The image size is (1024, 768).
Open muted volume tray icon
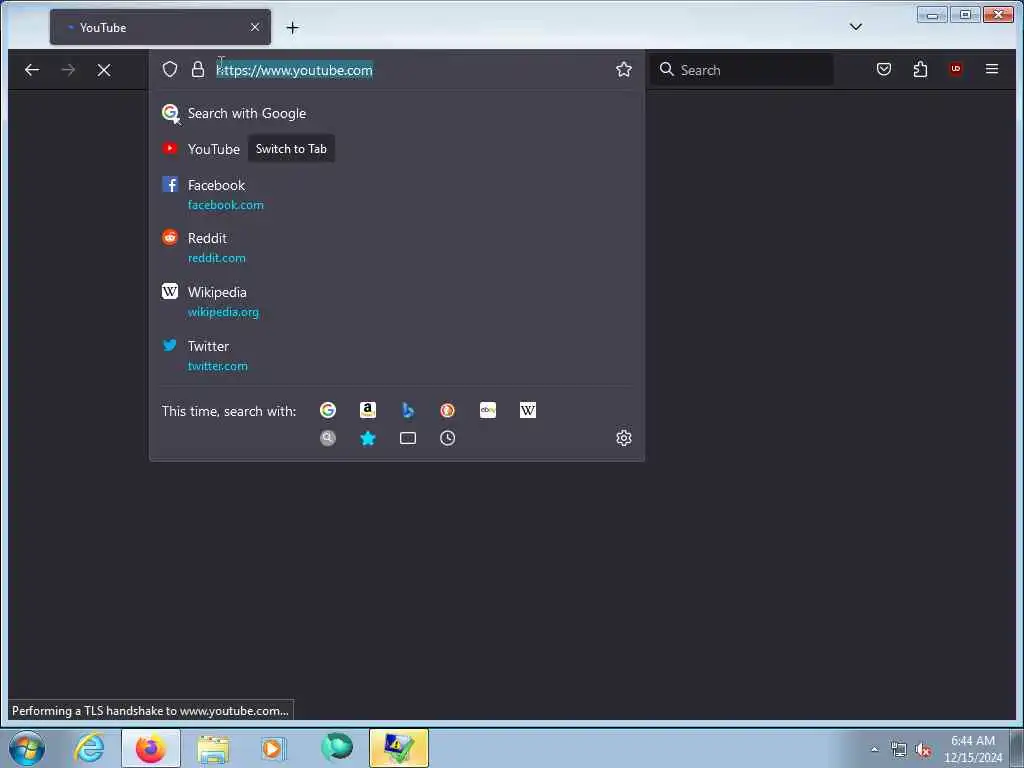pyautogui.click(x=923, y=750)
